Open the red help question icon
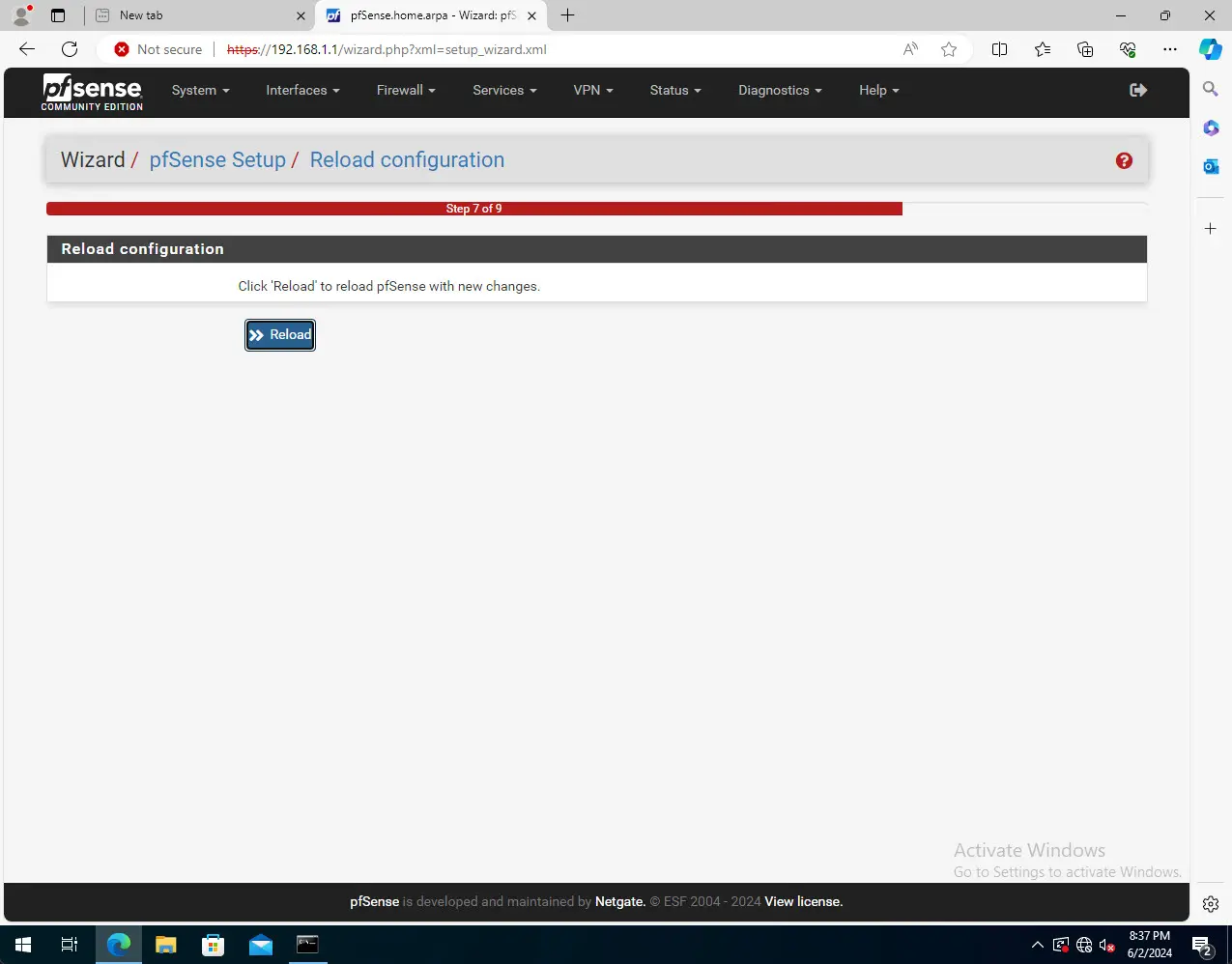Viewport: 1232px width, 964px height. pyautogui.click(x=1124, y=160)
